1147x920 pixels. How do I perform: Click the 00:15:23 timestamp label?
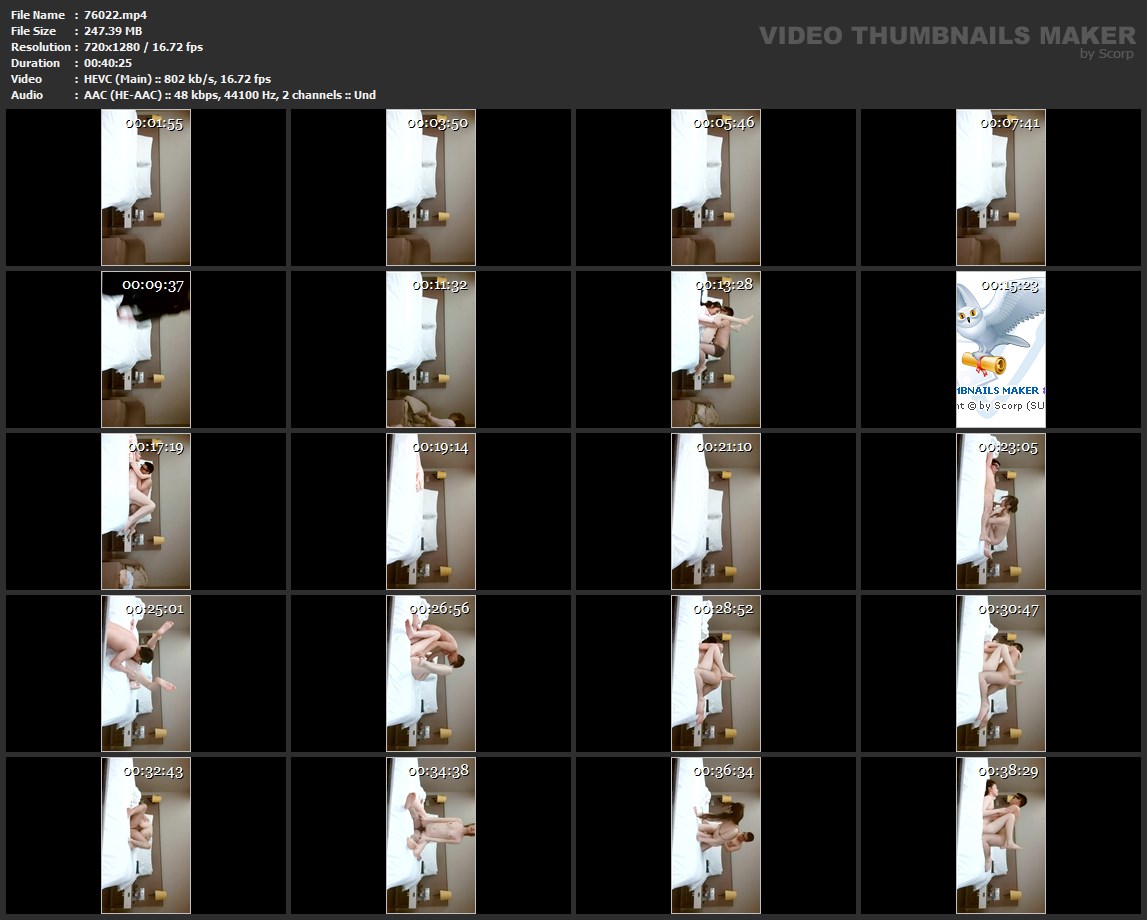pyautogui.click(x=1009, y=285)
